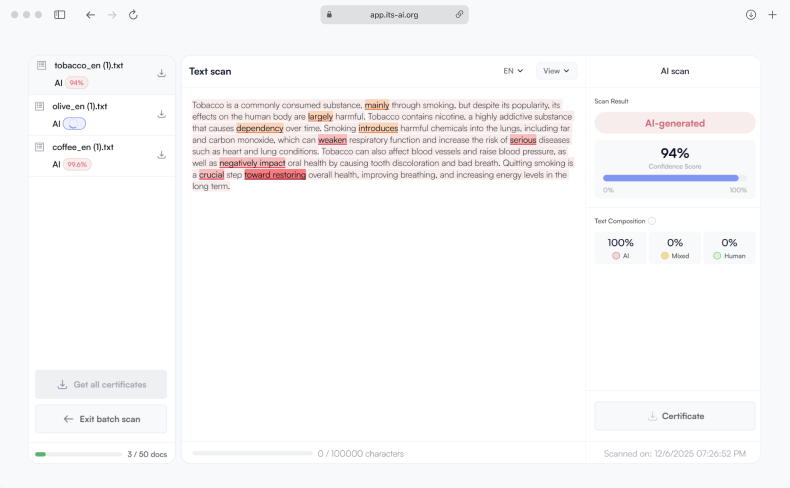Select the tobacco_en (1).txt document
790x488 pixels.
click(x=89, y=65)
